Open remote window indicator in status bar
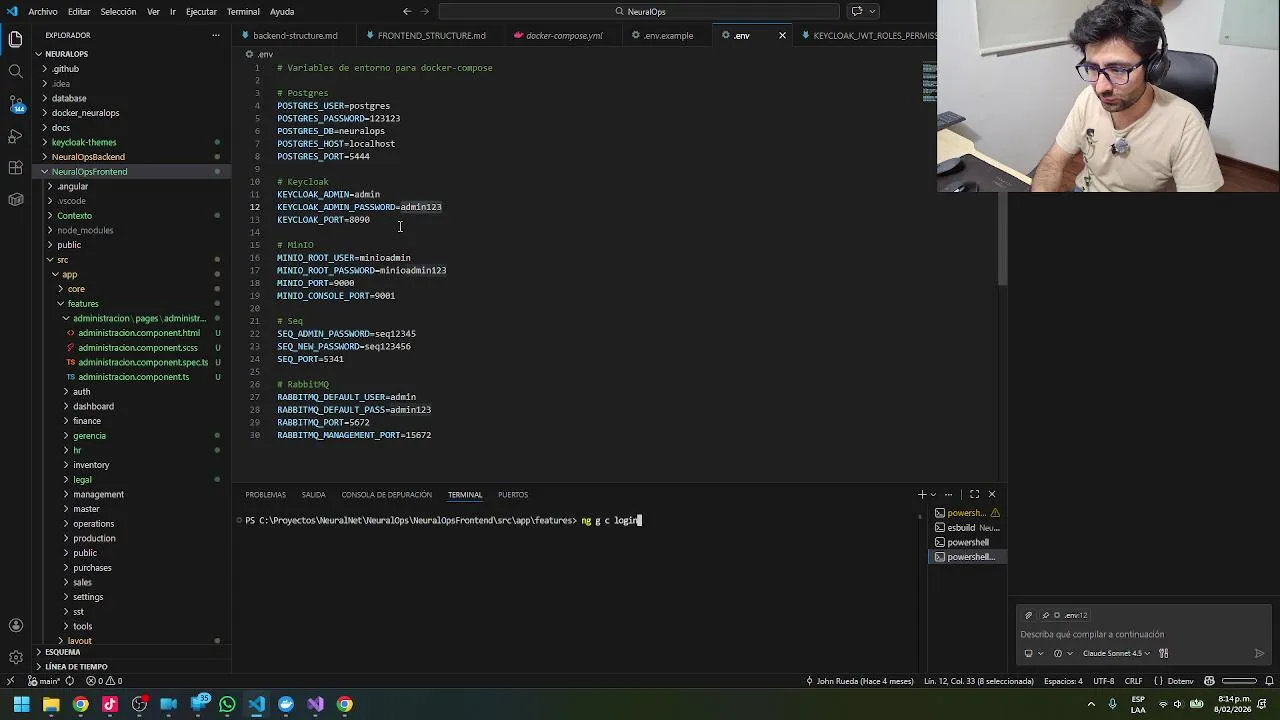 point(10,681)
